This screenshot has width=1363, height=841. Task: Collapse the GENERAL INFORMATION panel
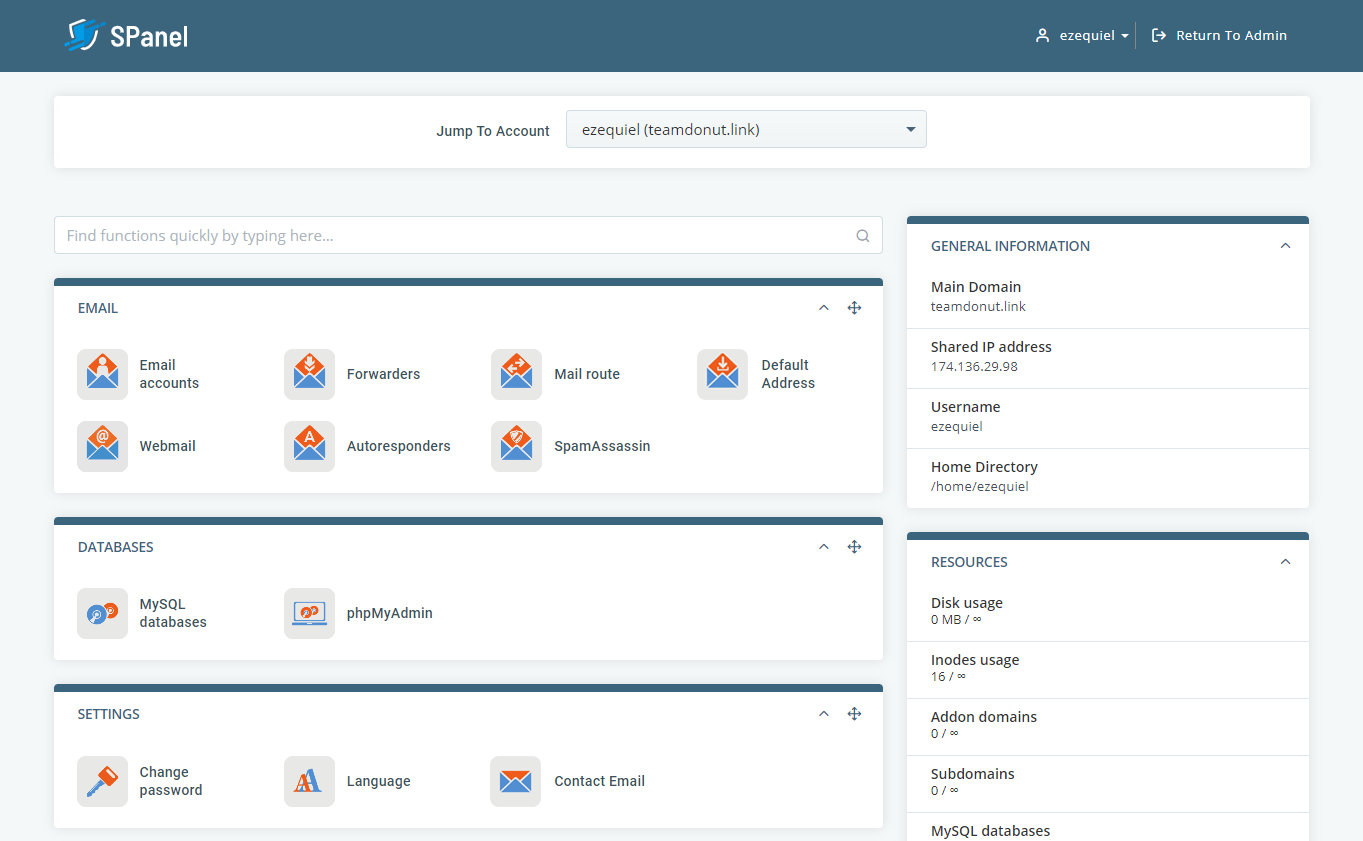point(1286,246)
